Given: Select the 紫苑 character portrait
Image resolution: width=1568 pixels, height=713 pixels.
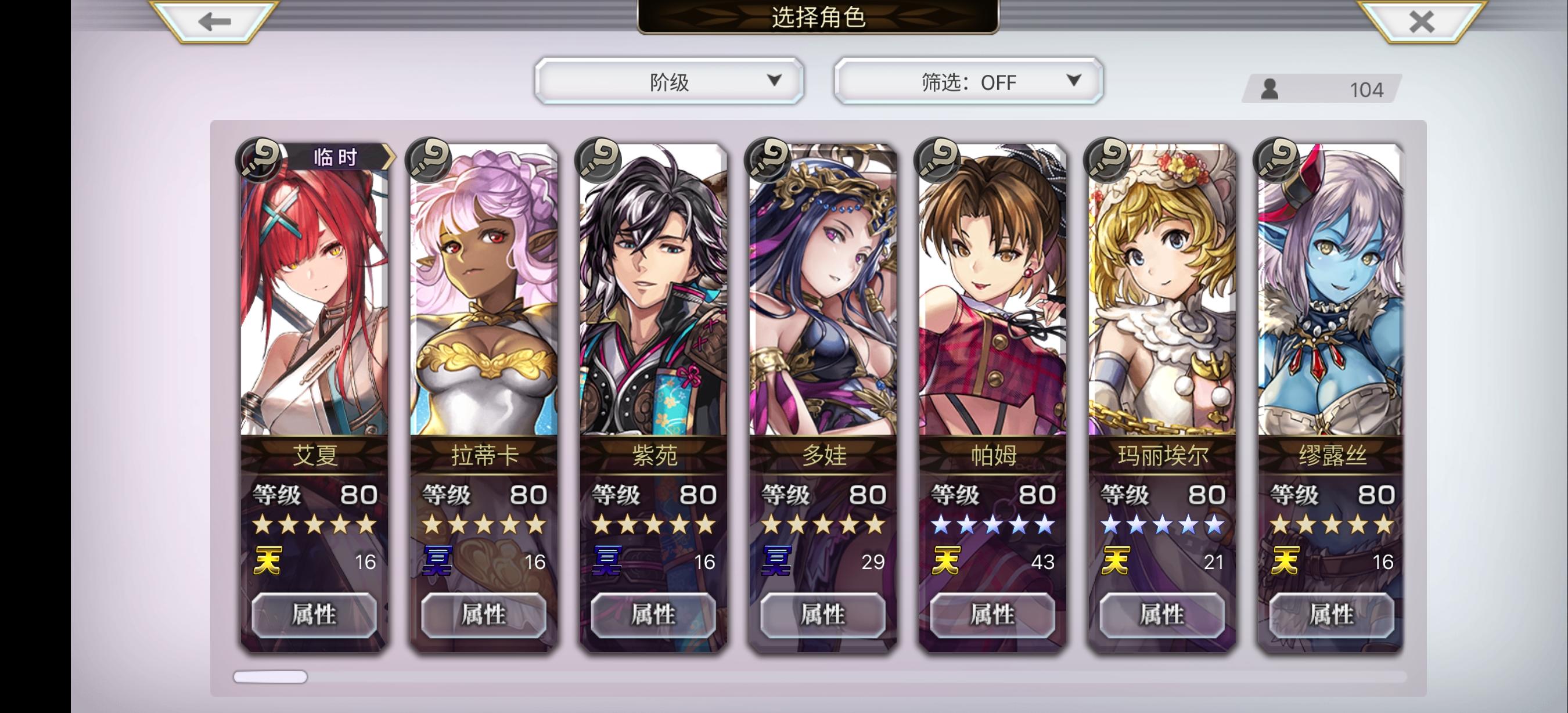Looking at the screenshot, I should [653, 290].
